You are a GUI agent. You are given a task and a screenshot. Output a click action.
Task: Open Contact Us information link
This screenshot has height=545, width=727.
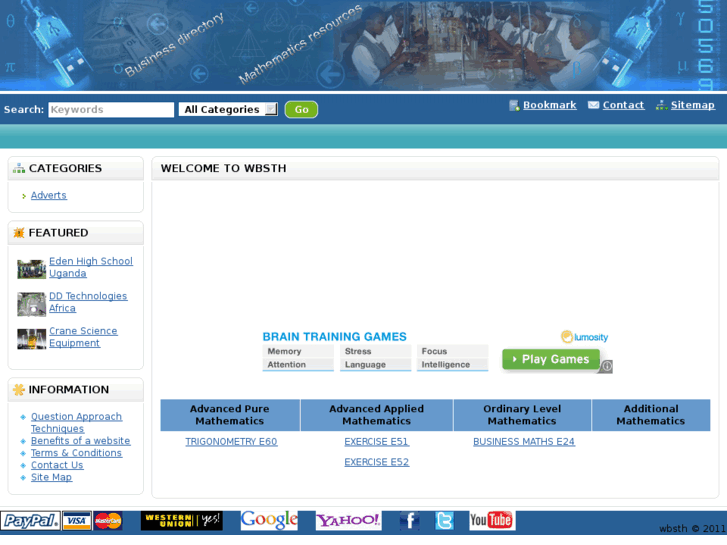pyautogui.click(x=57, y=465)
